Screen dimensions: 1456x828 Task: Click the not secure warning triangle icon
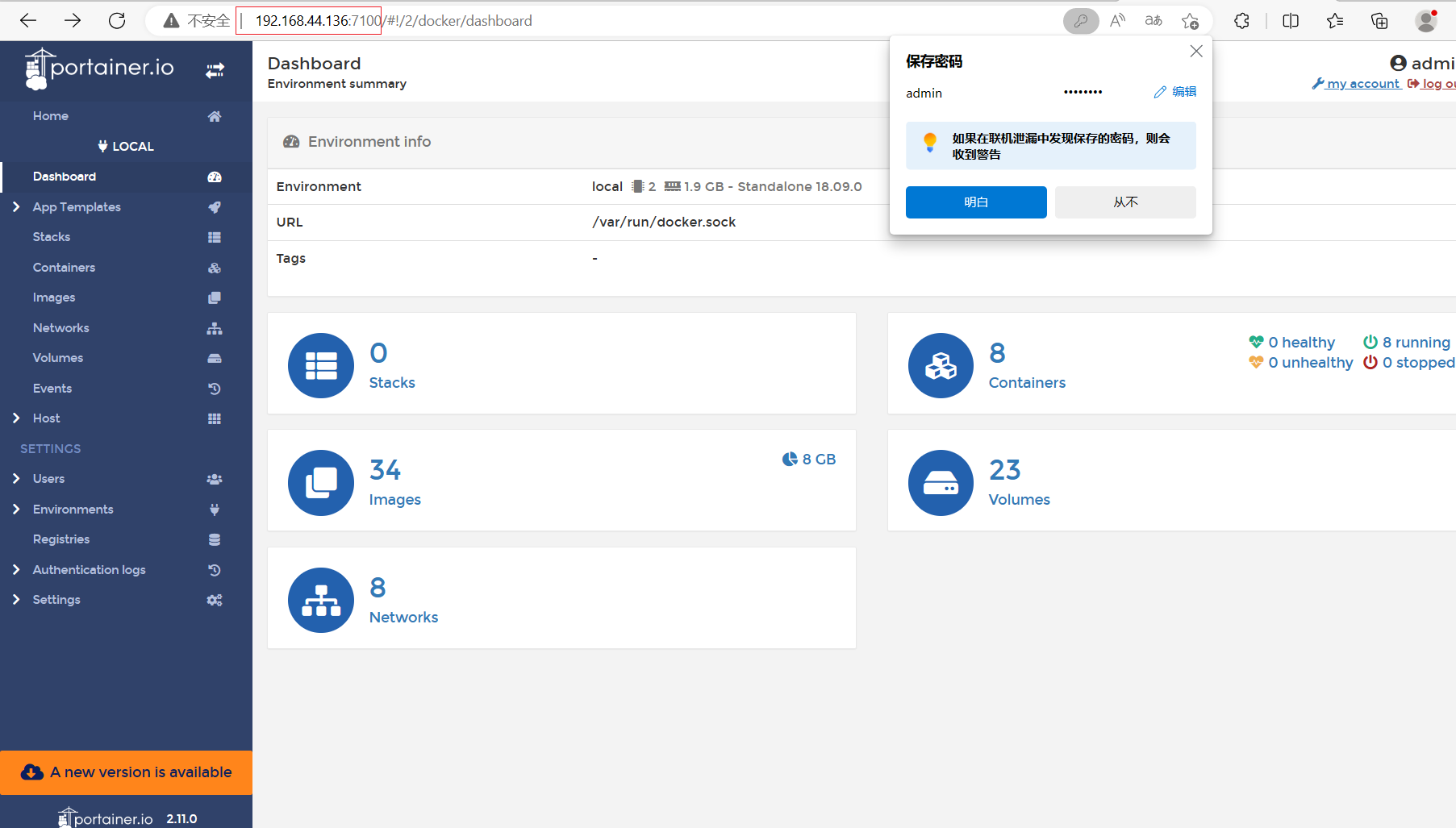(x=171, y=21)
